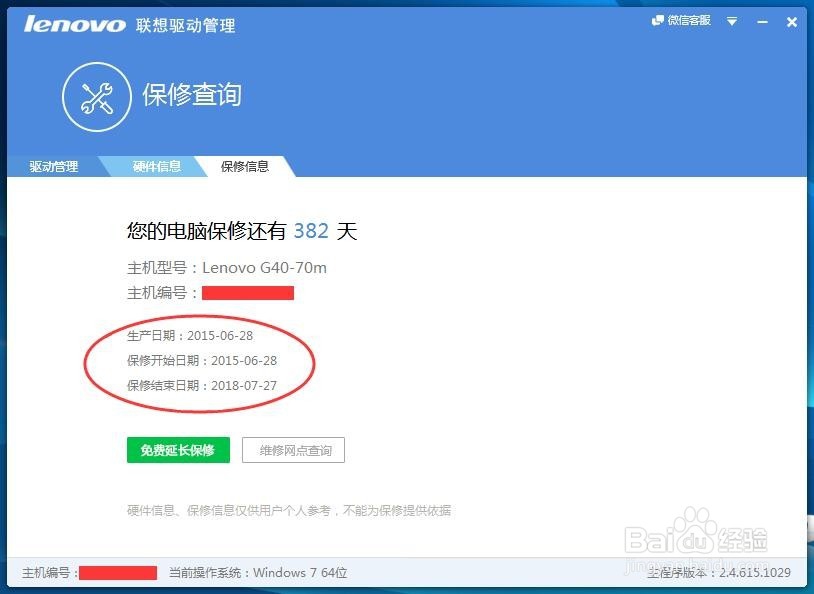This screenshot has height=594, width=814.
Task: Select the 保修信息 tab
Action: coord(245,166)
